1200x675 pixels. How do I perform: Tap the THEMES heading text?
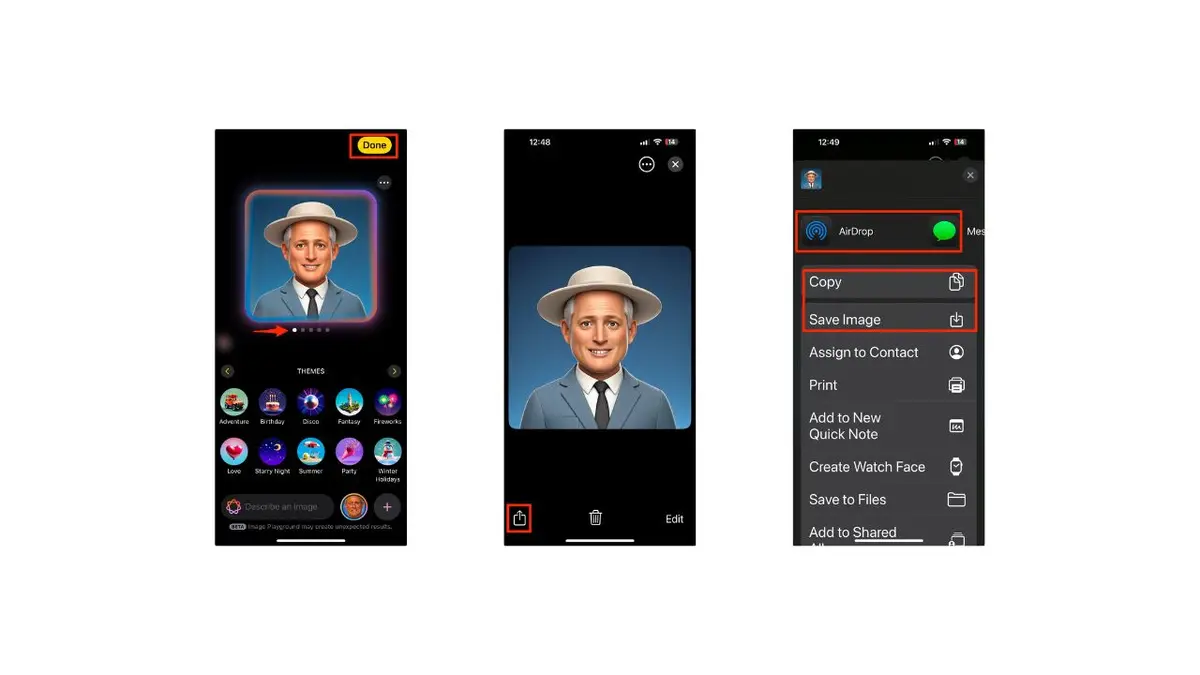[311, 371]
